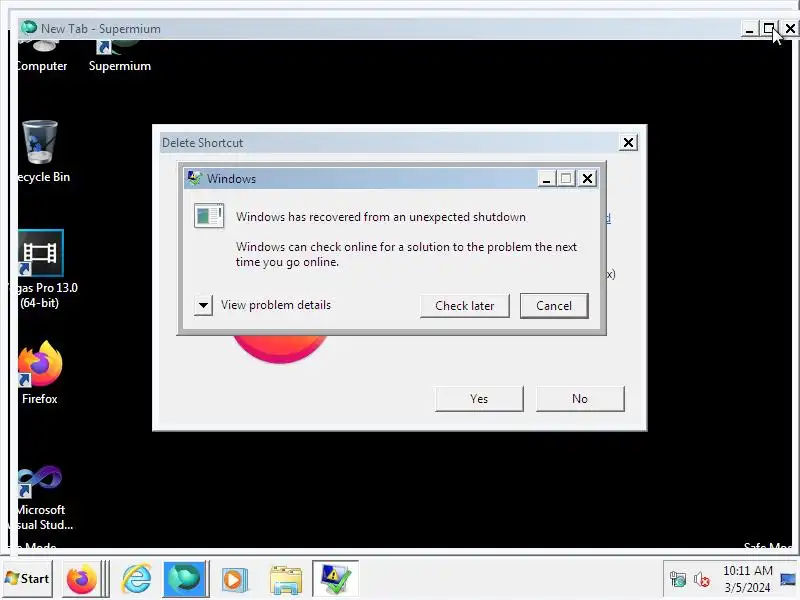
Task: Select Supermium desktop shortcut
Action: coord(119,57)
